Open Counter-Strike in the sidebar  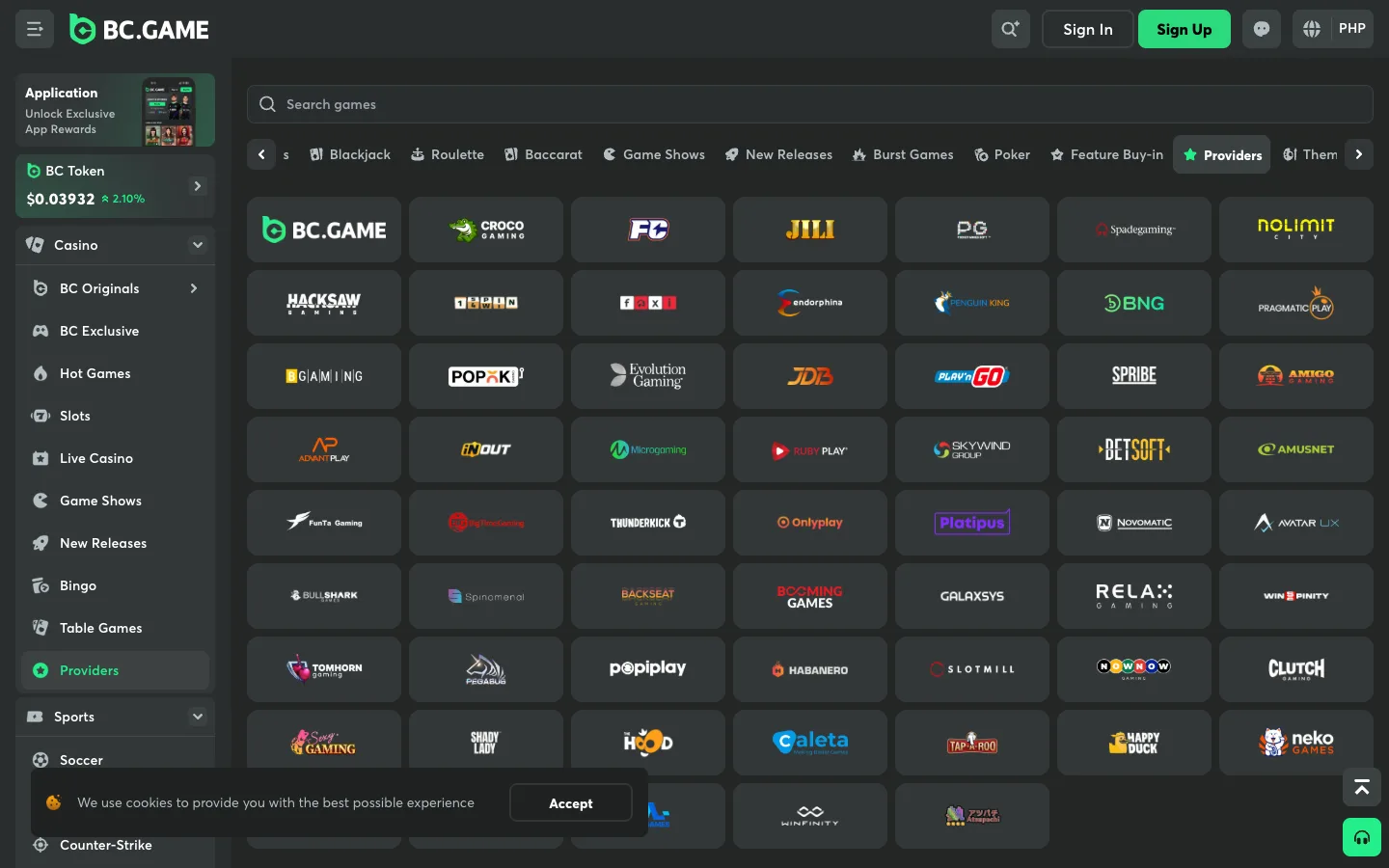point(115,845)
